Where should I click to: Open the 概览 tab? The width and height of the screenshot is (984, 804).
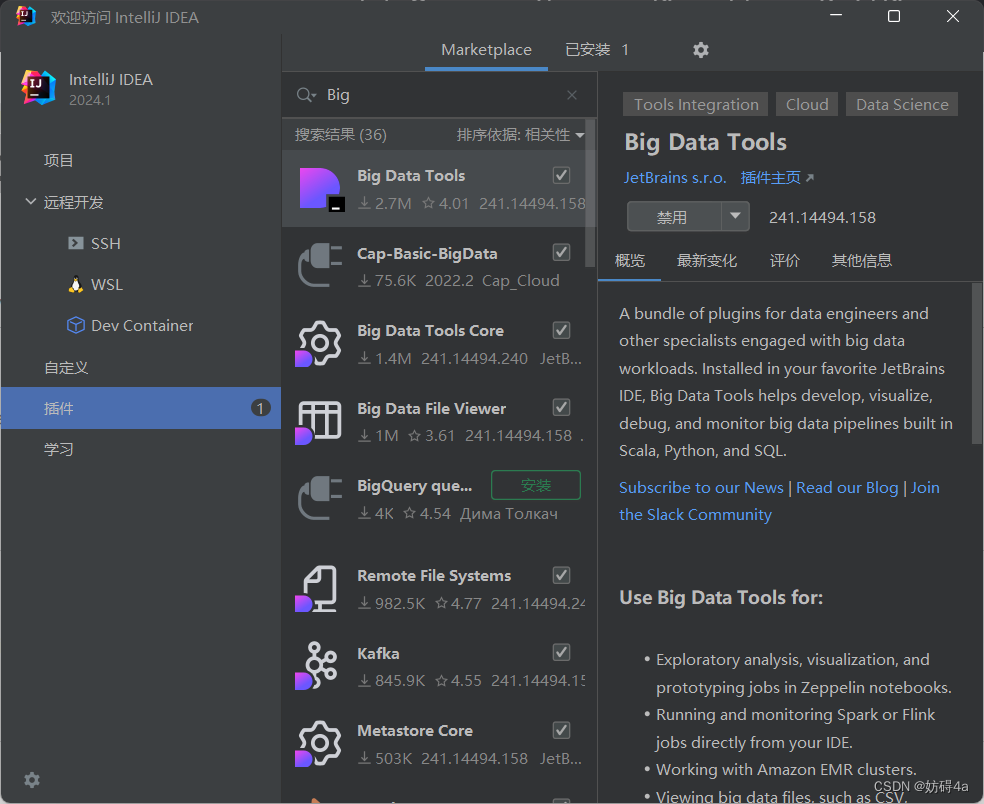click(x=629, y=260)
